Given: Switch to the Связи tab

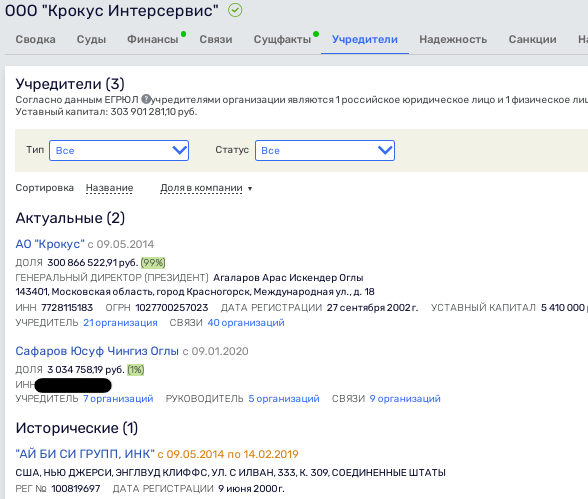Looking at the screenshot, I should tap(216, 39).
